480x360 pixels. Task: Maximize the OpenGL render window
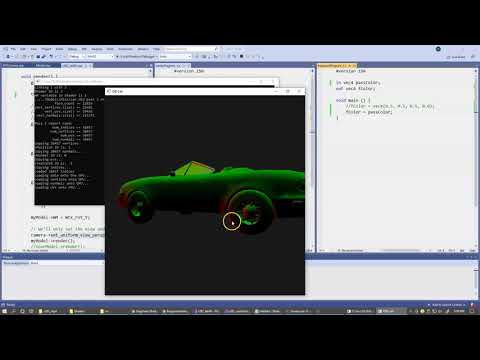[287, 91]
